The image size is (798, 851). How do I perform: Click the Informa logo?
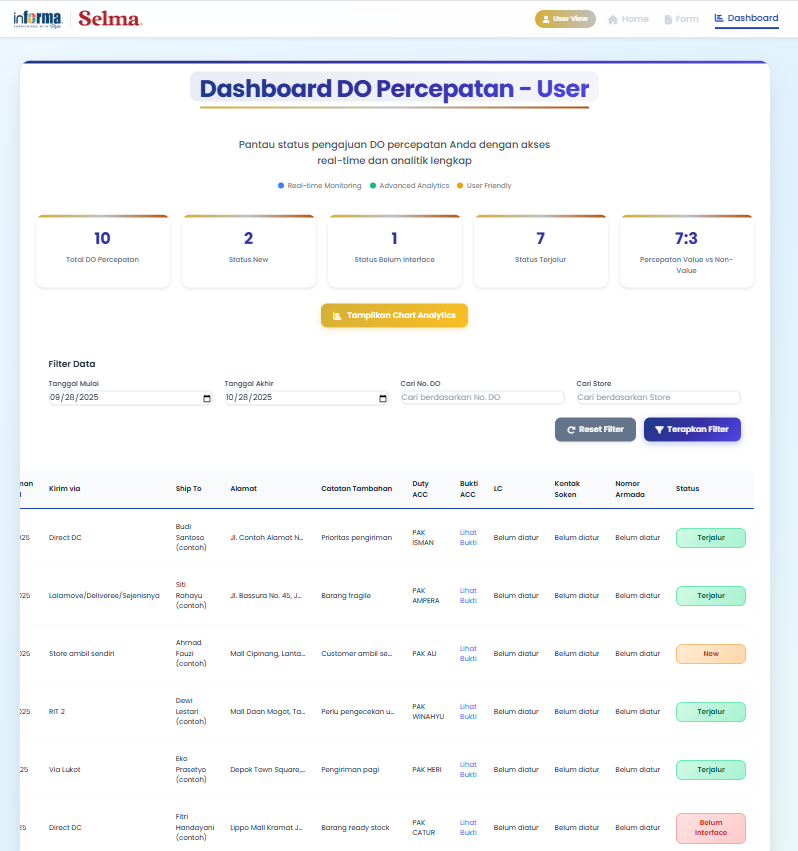pos(37,19)
